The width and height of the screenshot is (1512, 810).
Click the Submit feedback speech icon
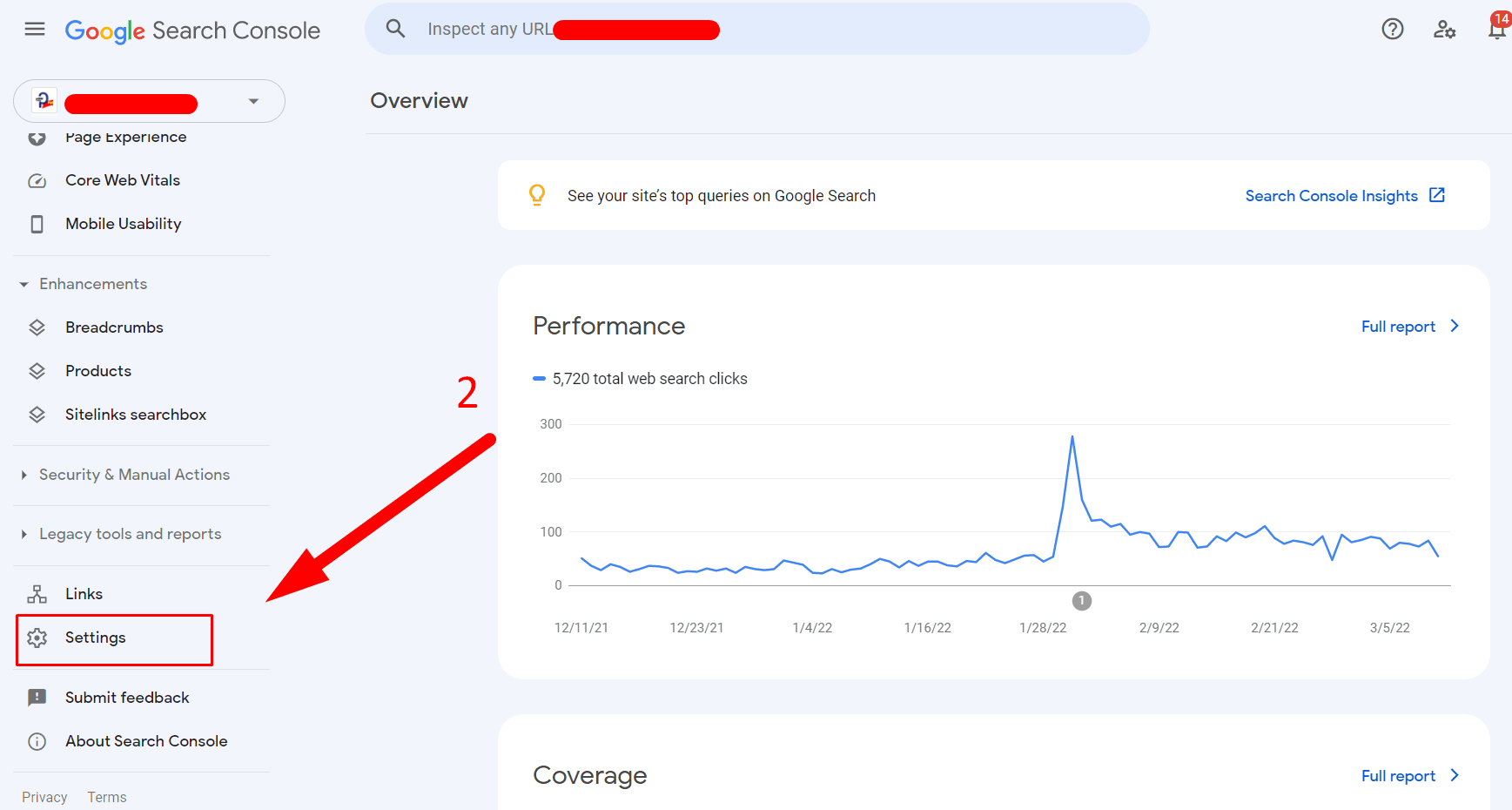[37, 698]
